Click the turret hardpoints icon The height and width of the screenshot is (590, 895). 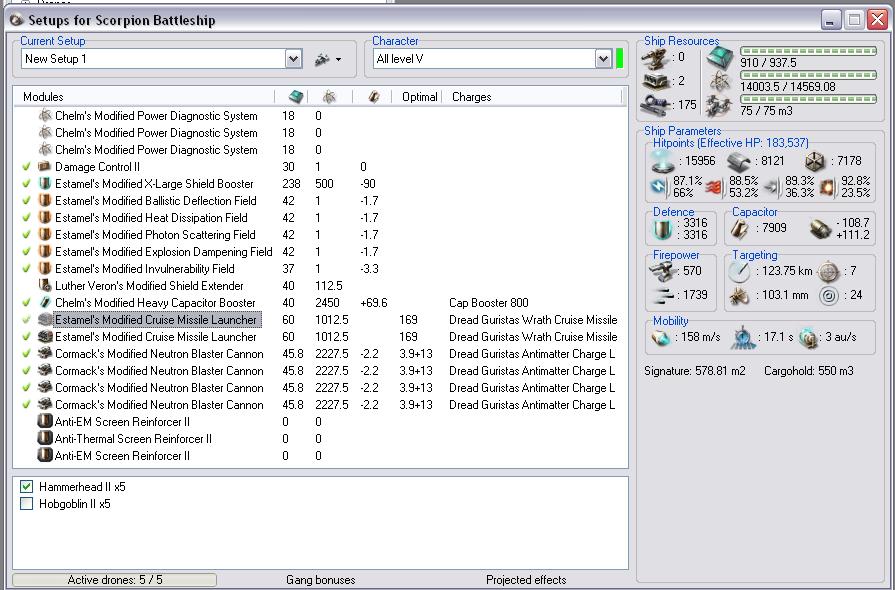(655, 57)
